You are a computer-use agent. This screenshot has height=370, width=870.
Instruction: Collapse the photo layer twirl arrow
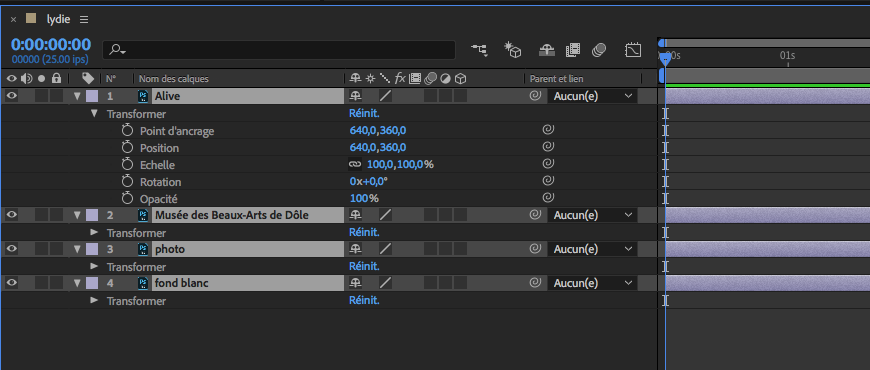(77, 249)
